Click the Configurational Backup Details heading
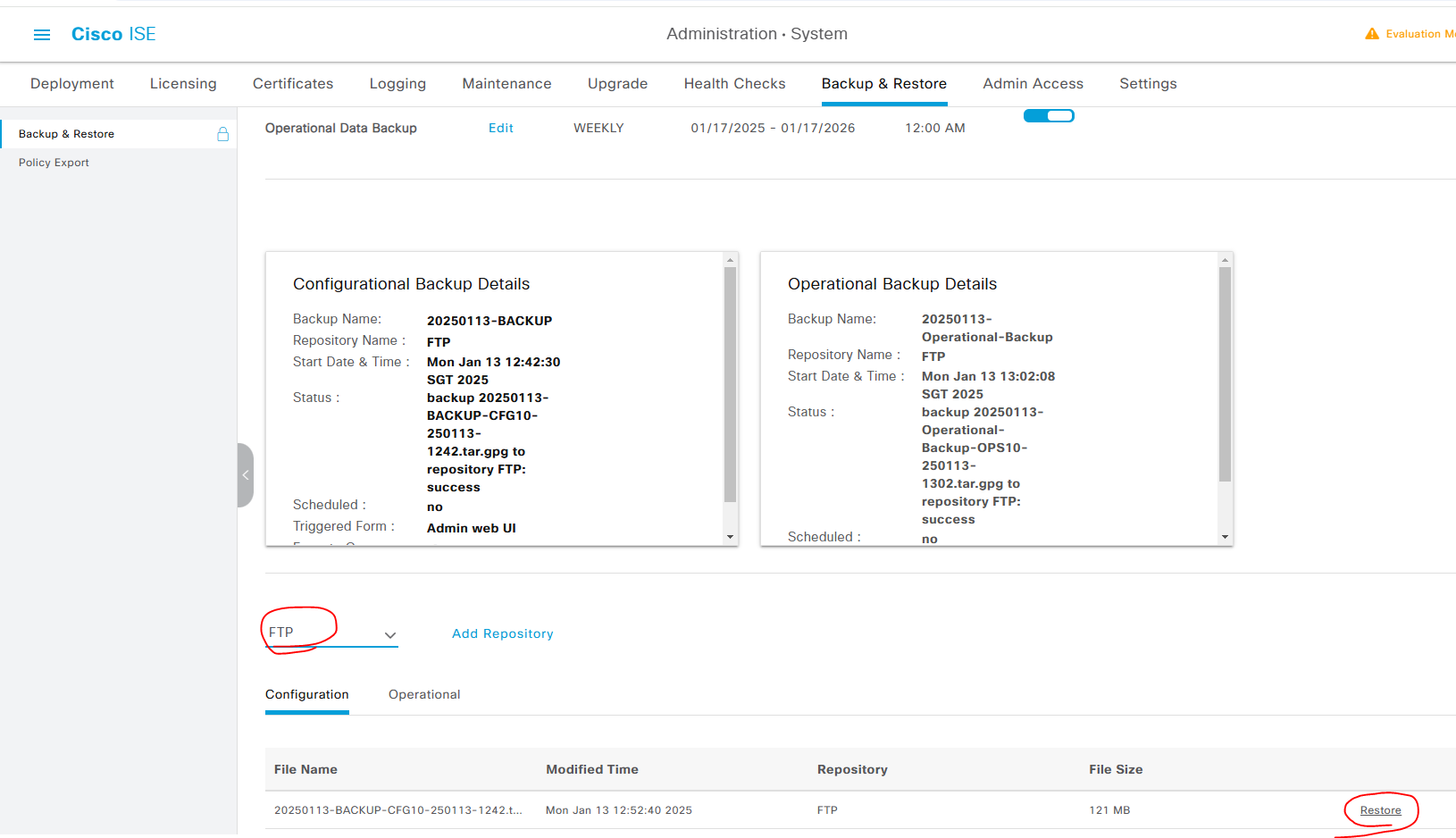This screenshot has height=838, width=1456. tap(411, 284)
